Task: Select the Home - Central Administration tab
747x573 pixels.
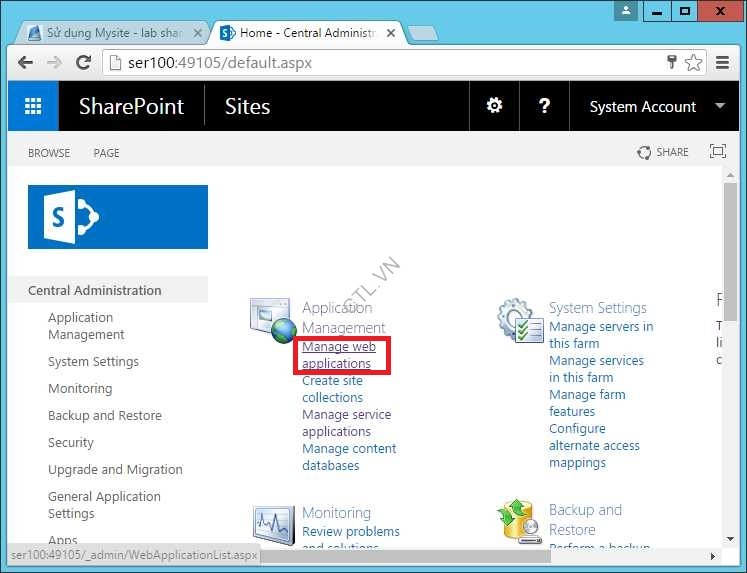Action: [307, 33]
